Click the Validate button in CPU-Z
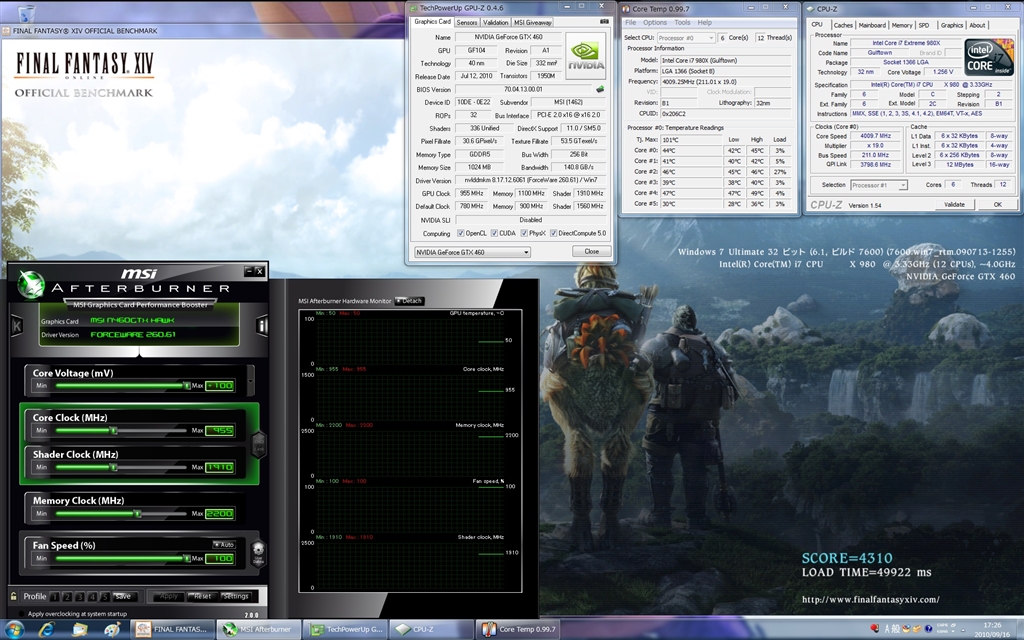Screen dimensions: 1024x640 point(954,204)
